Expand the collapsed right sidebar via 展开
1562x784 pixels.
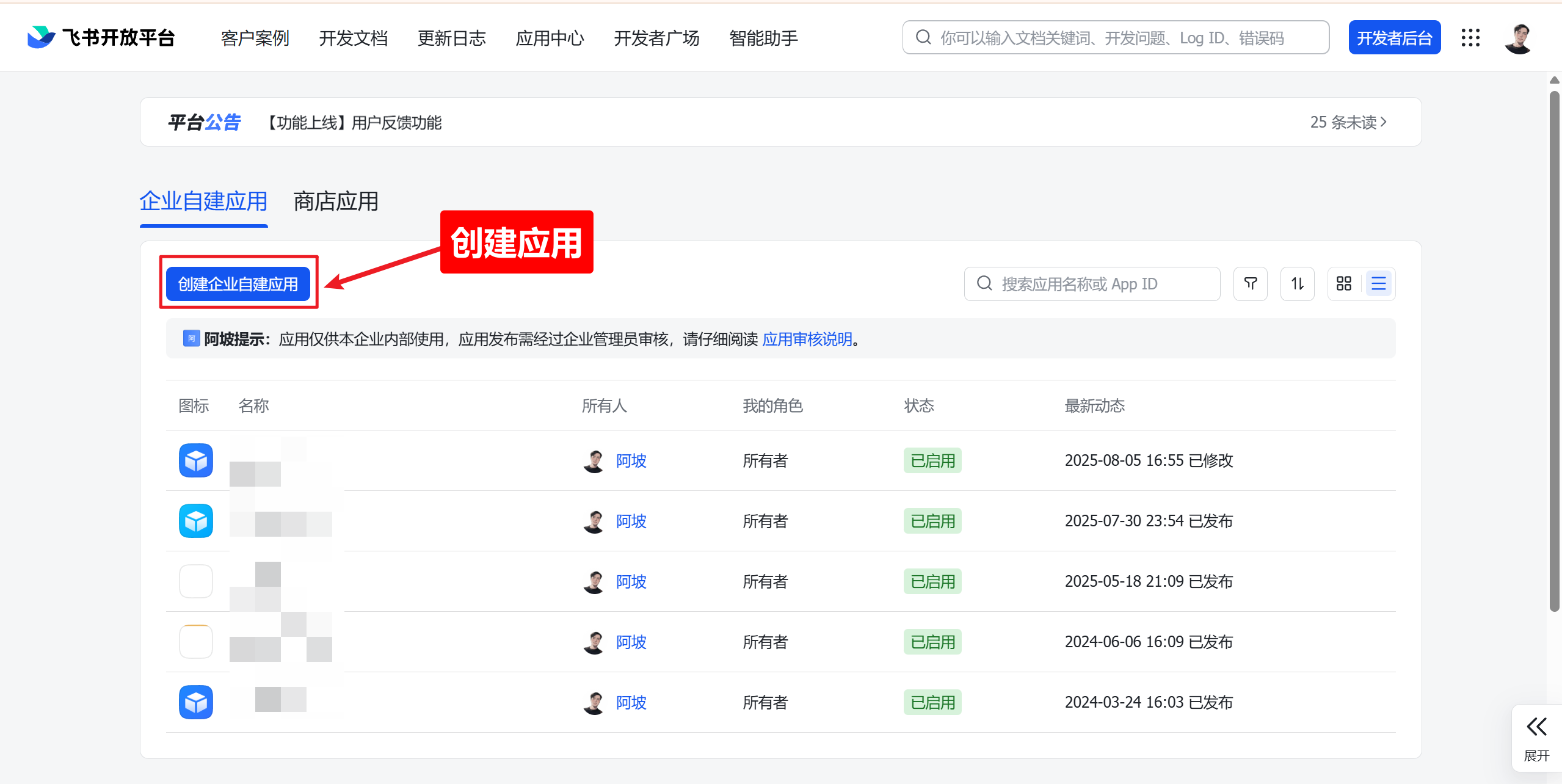point(1536,755)
